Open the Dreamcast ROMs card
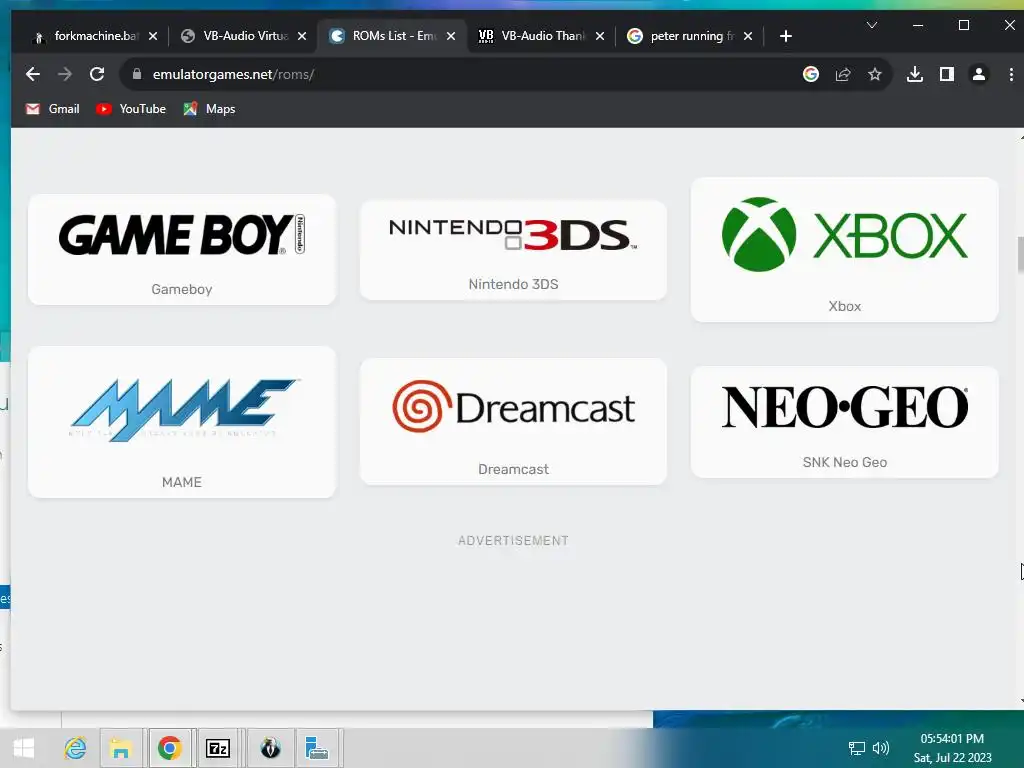 click(x=513, y=421)
